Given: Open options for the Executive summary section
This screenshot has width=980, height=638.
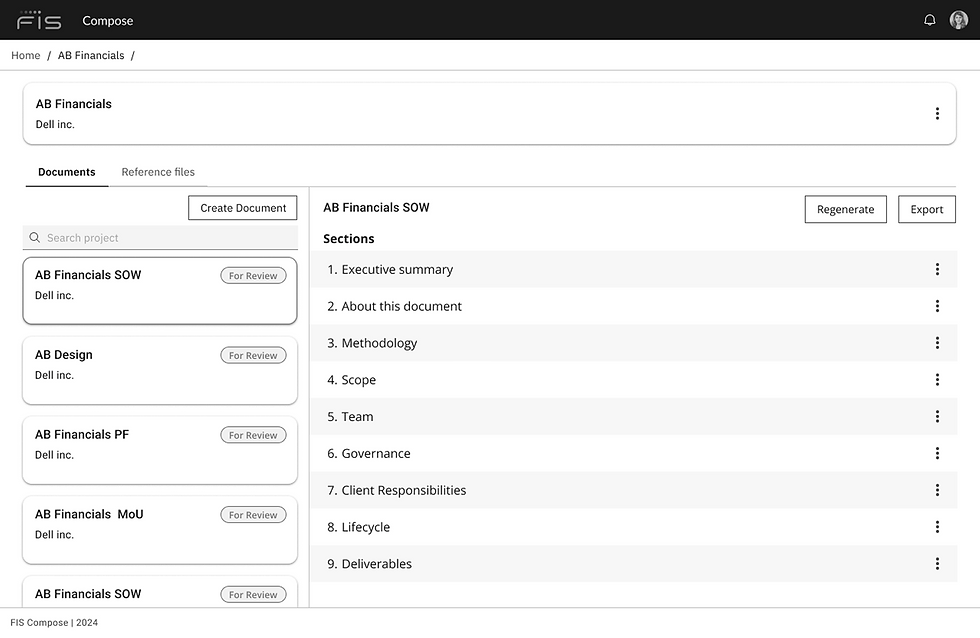Looking at the screenshot, I should click(937, 269).
